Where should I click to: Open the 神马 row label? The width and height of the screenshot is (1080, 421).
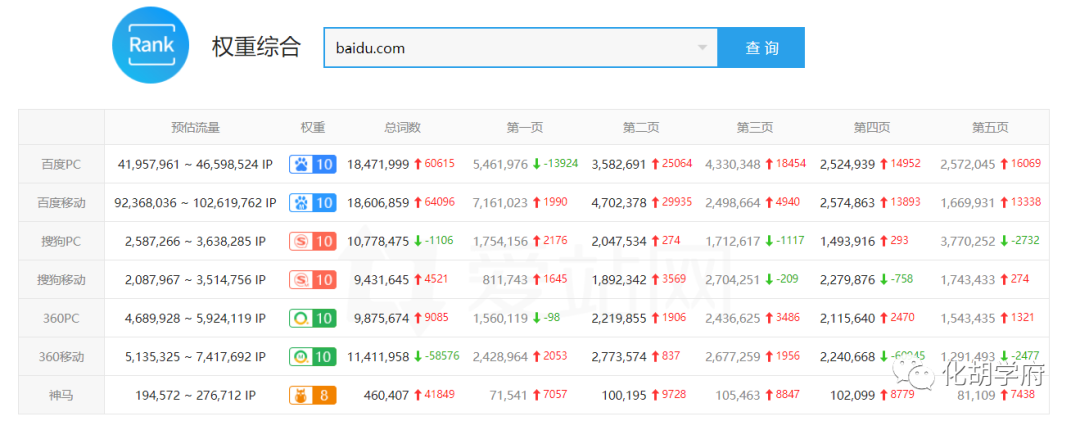click(x=62, y=395)
